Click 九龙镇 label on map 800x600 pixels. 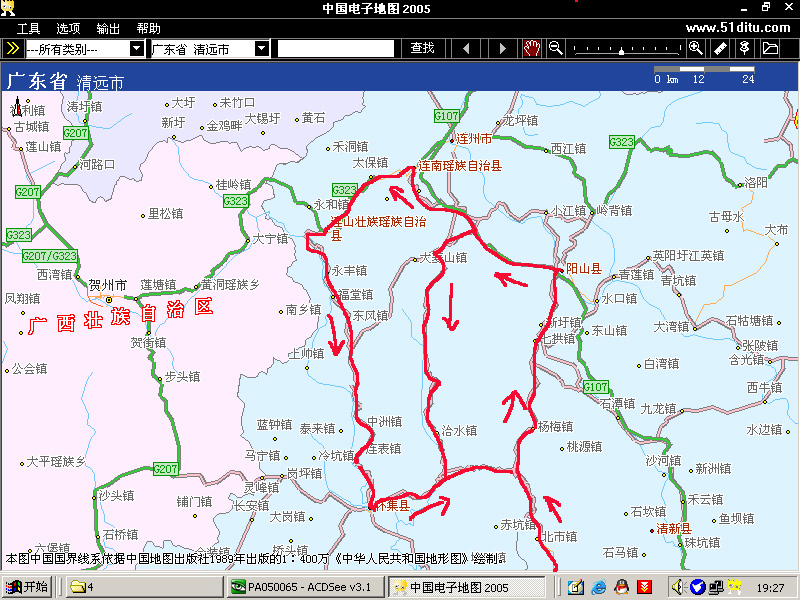click(x=658, y=409)
